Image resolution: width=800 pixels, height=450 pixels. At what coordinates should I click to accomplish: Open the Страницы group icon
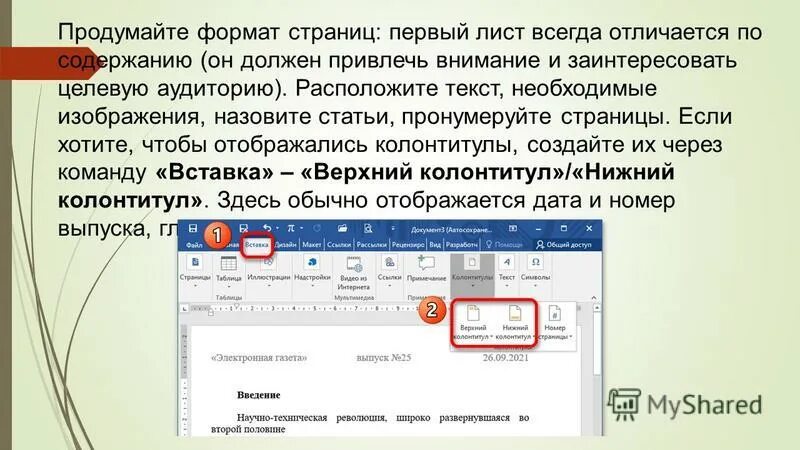[195, 262]
